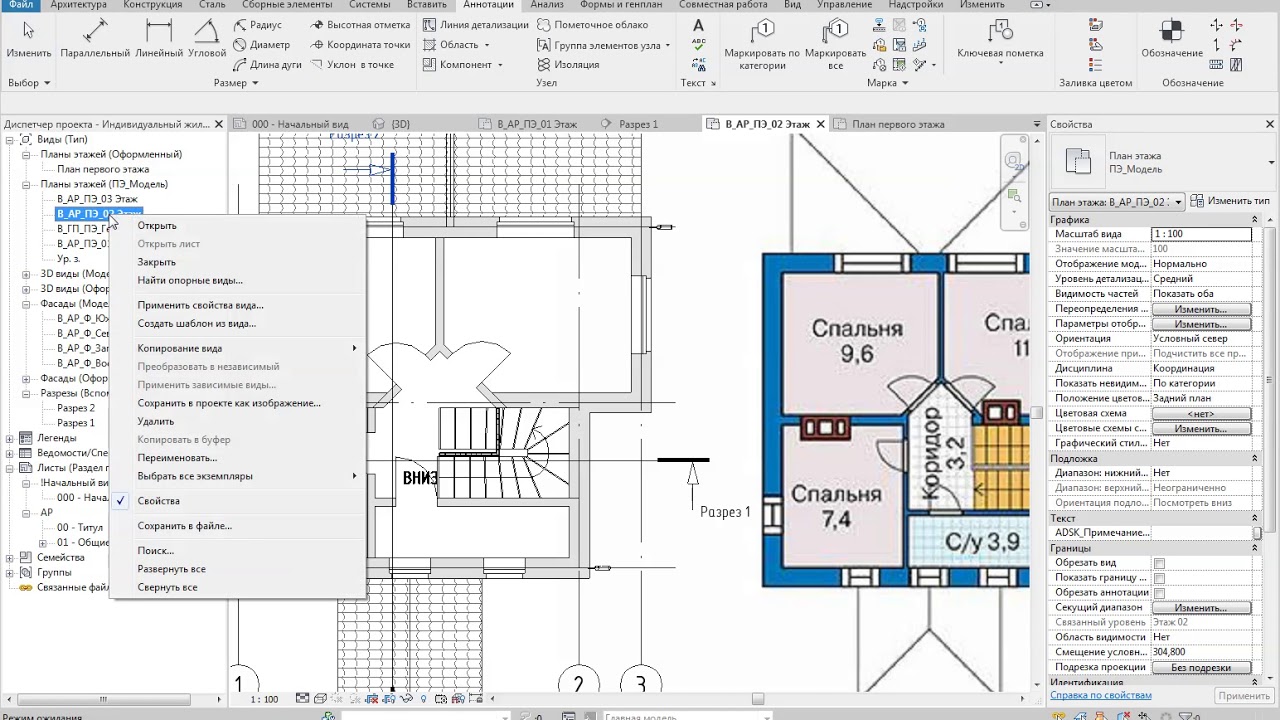1280x720 pixels.
Task: Choose Открыть from the context menu
Action: click(157, 226)
